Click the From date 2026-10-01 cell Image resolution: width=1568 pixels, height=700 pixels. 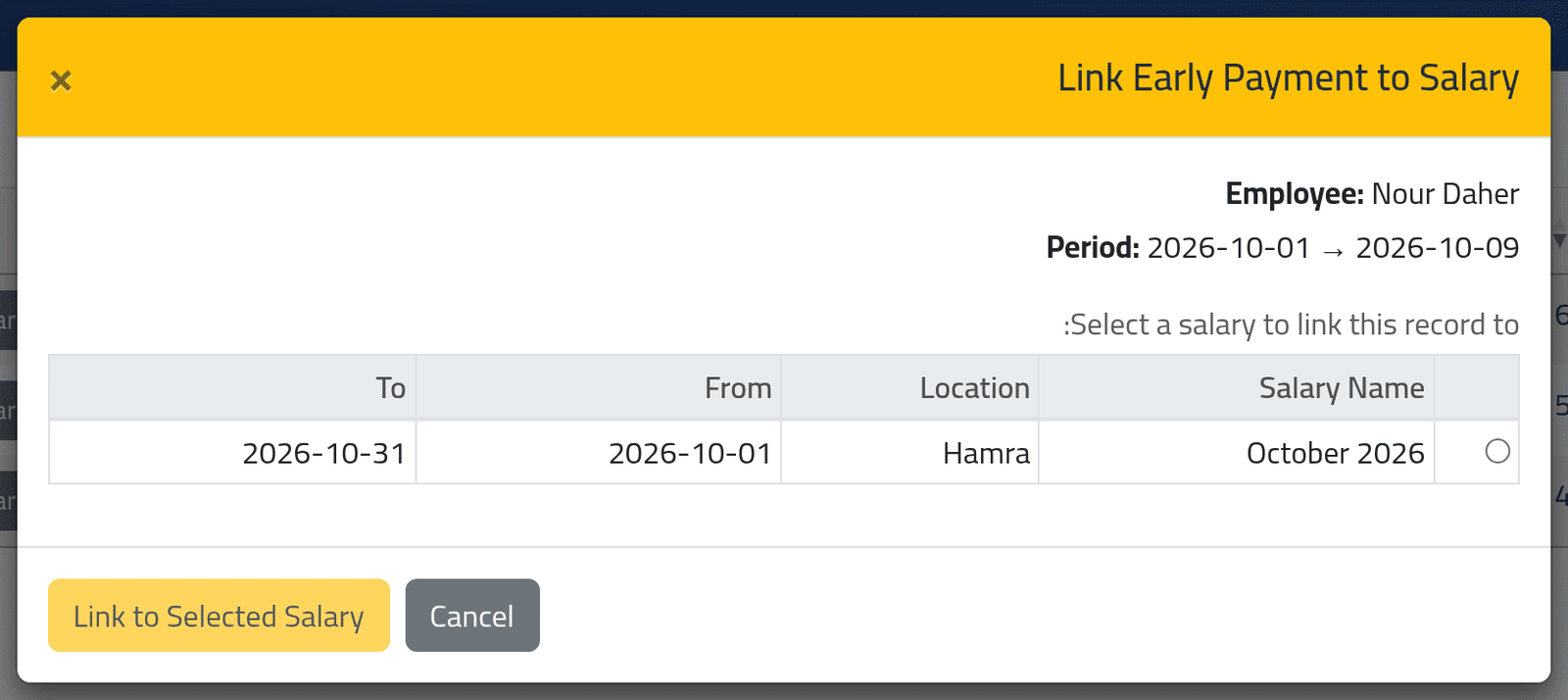pos(599,453)
